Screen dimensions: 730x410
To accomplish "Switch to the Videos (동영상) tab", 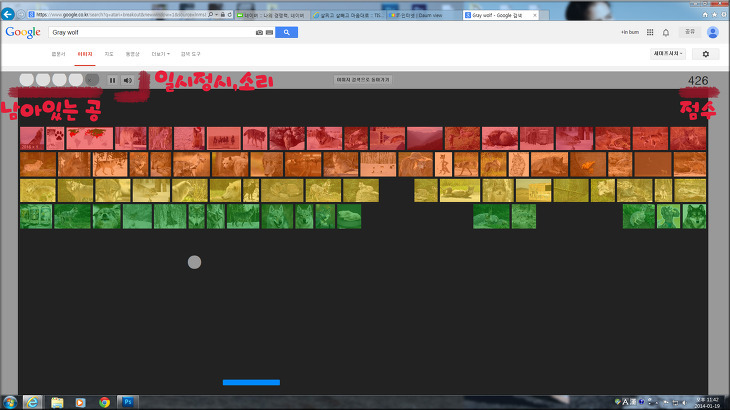I will 133,54.
